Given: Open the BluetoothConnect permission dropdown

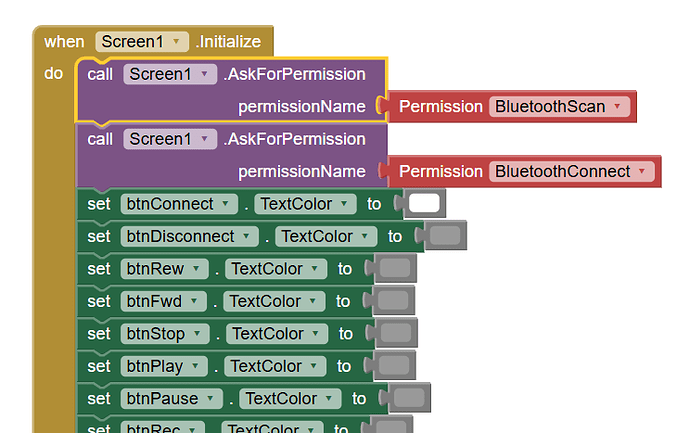Looking at the screenshot, I should point(571,171).
